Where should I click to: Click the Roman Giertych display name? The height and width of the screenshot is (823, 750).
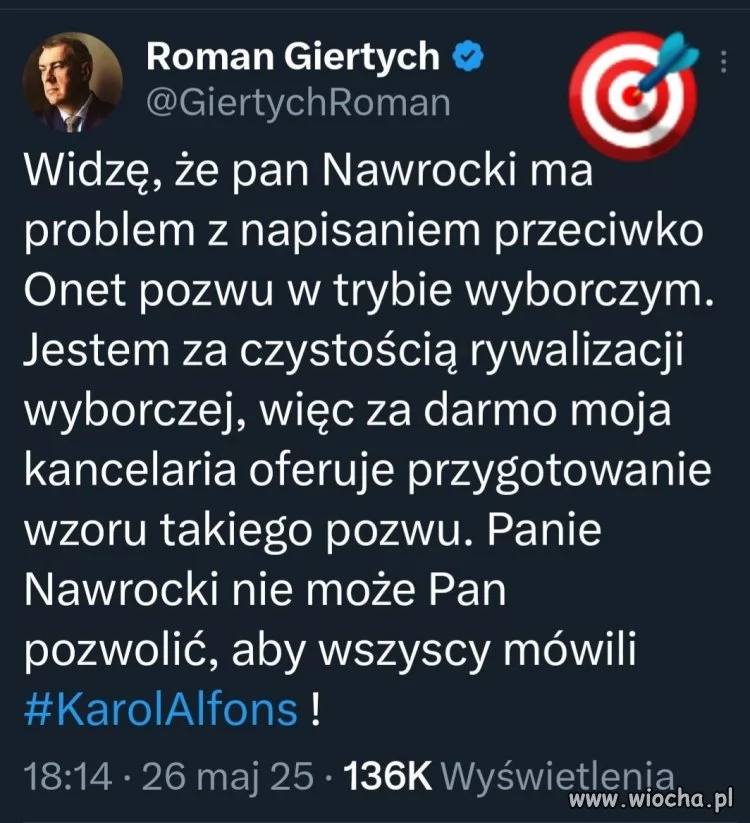(x=292, y=57)
